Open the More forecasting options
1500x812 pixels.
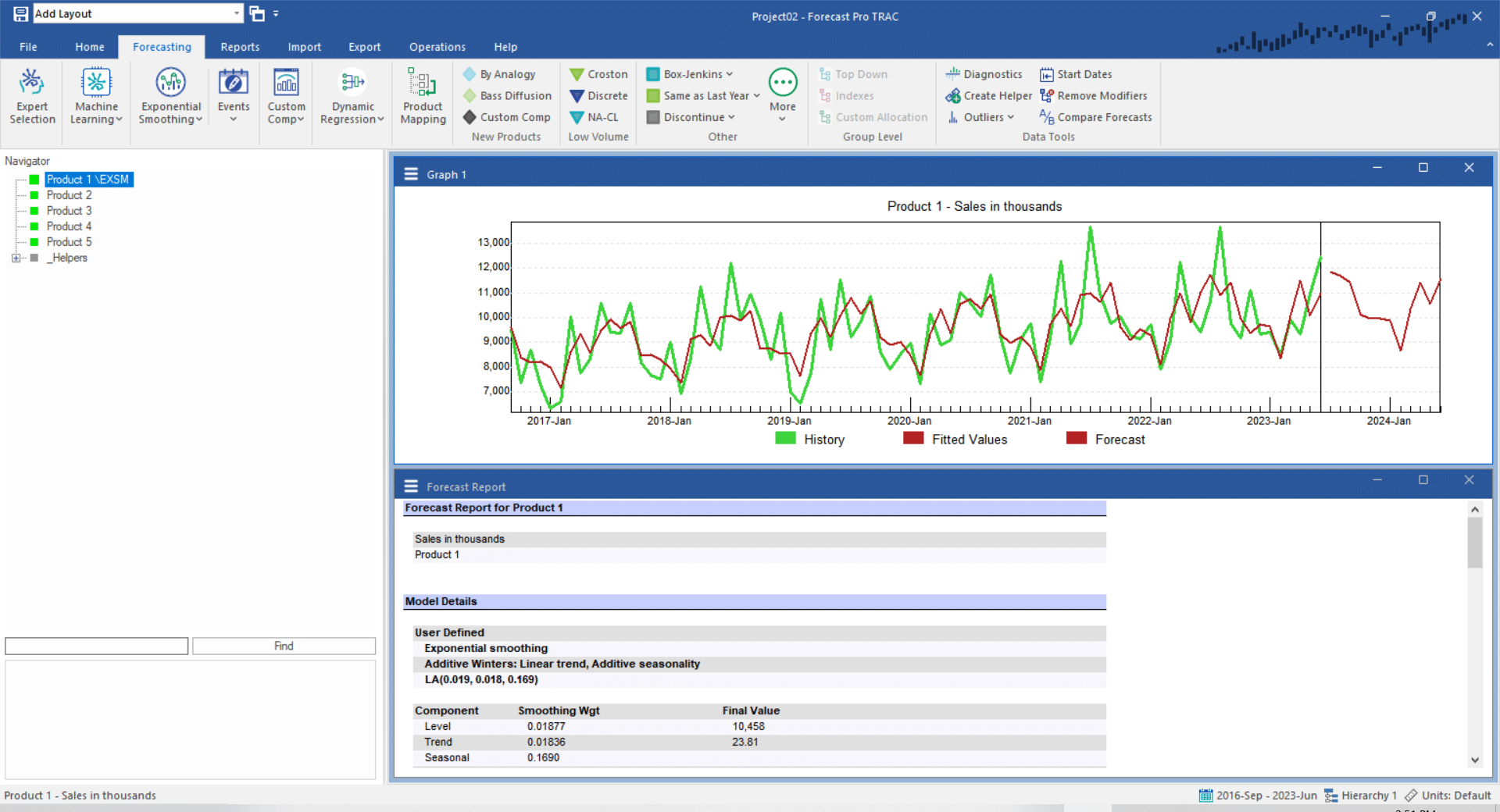click(782, 94)
